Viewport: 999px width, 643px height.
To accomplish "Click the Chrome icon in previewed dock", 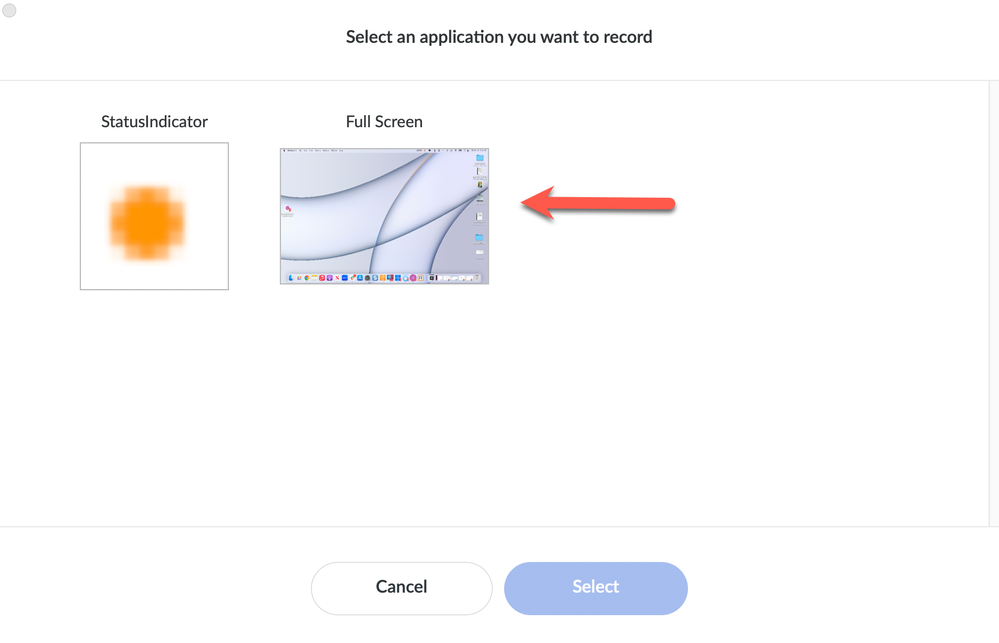I will pyautogui.click(x=307, y=278).
